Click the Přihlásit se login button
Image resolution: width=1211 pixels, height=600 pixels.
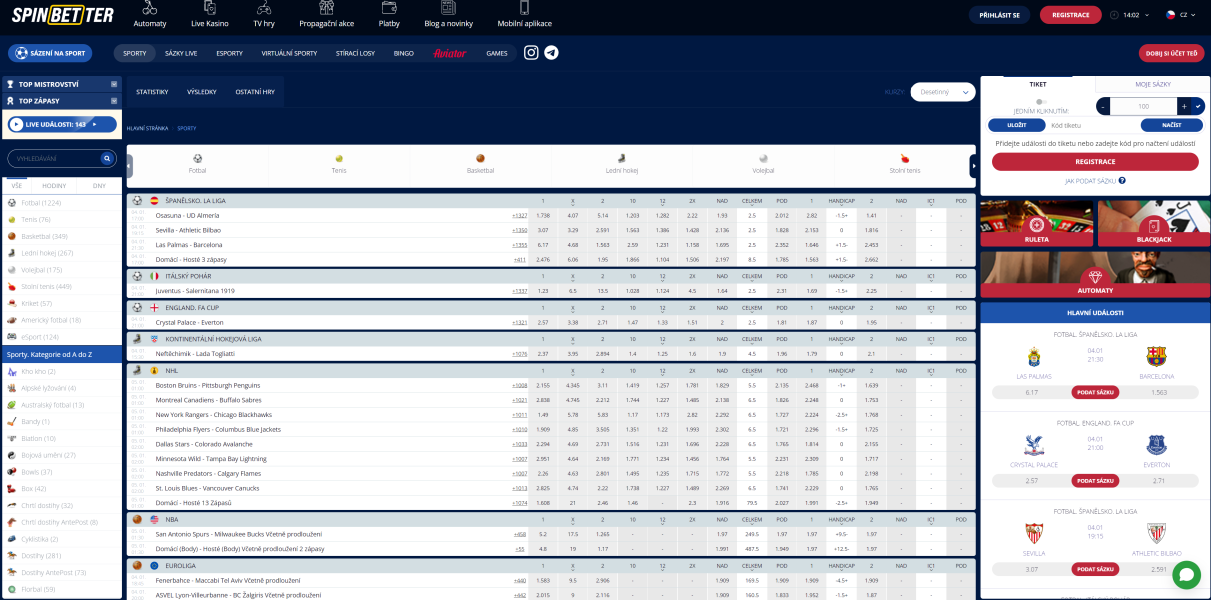(x=999, y=15)
